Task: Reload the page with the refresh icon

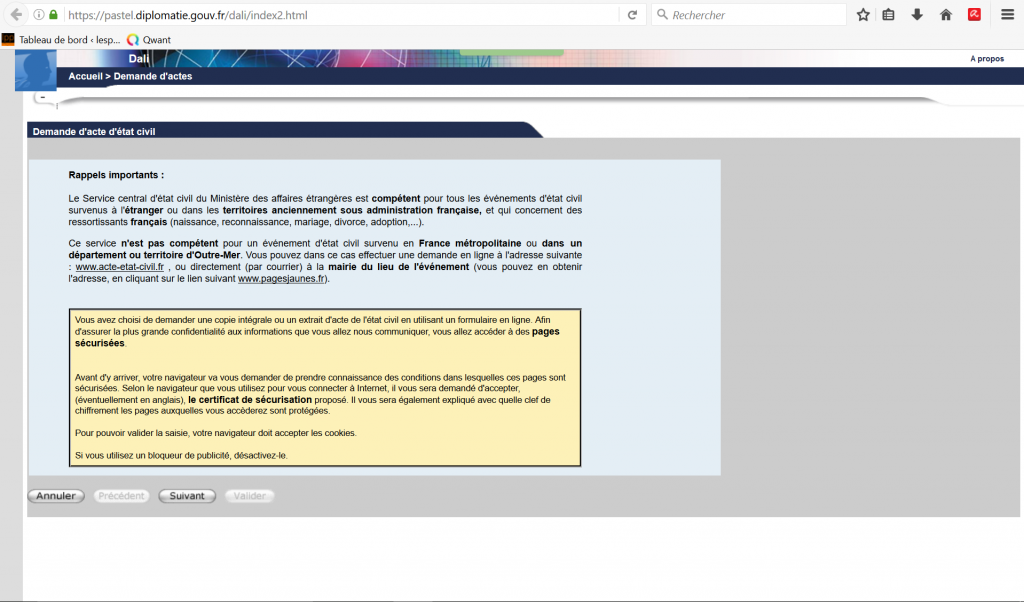Action: coord(632,15)
